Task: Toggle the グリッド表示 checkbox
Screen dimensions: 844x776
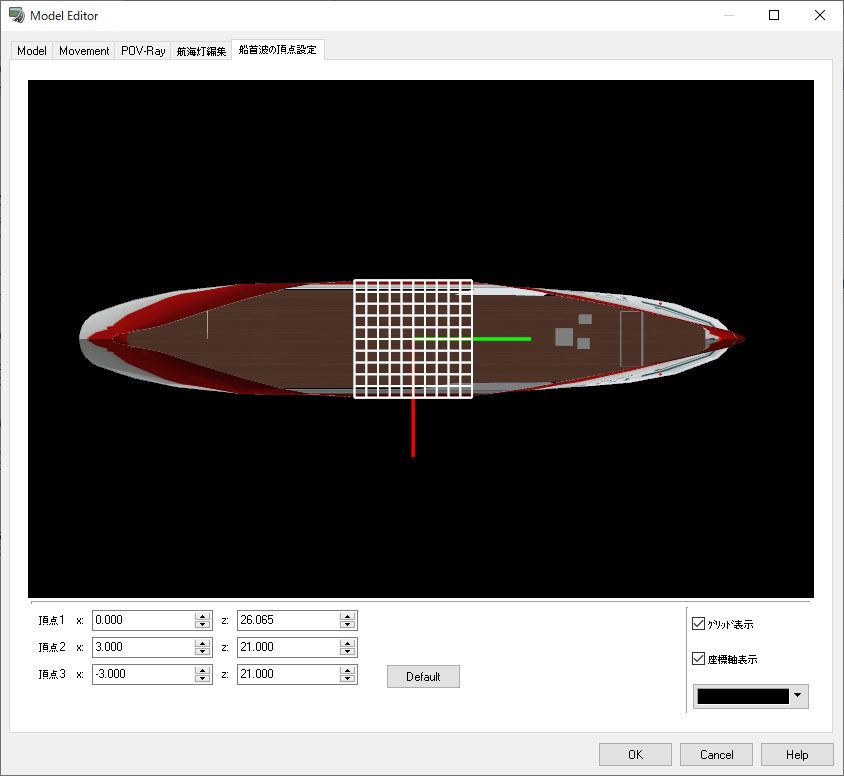Action: coord(699,624)
